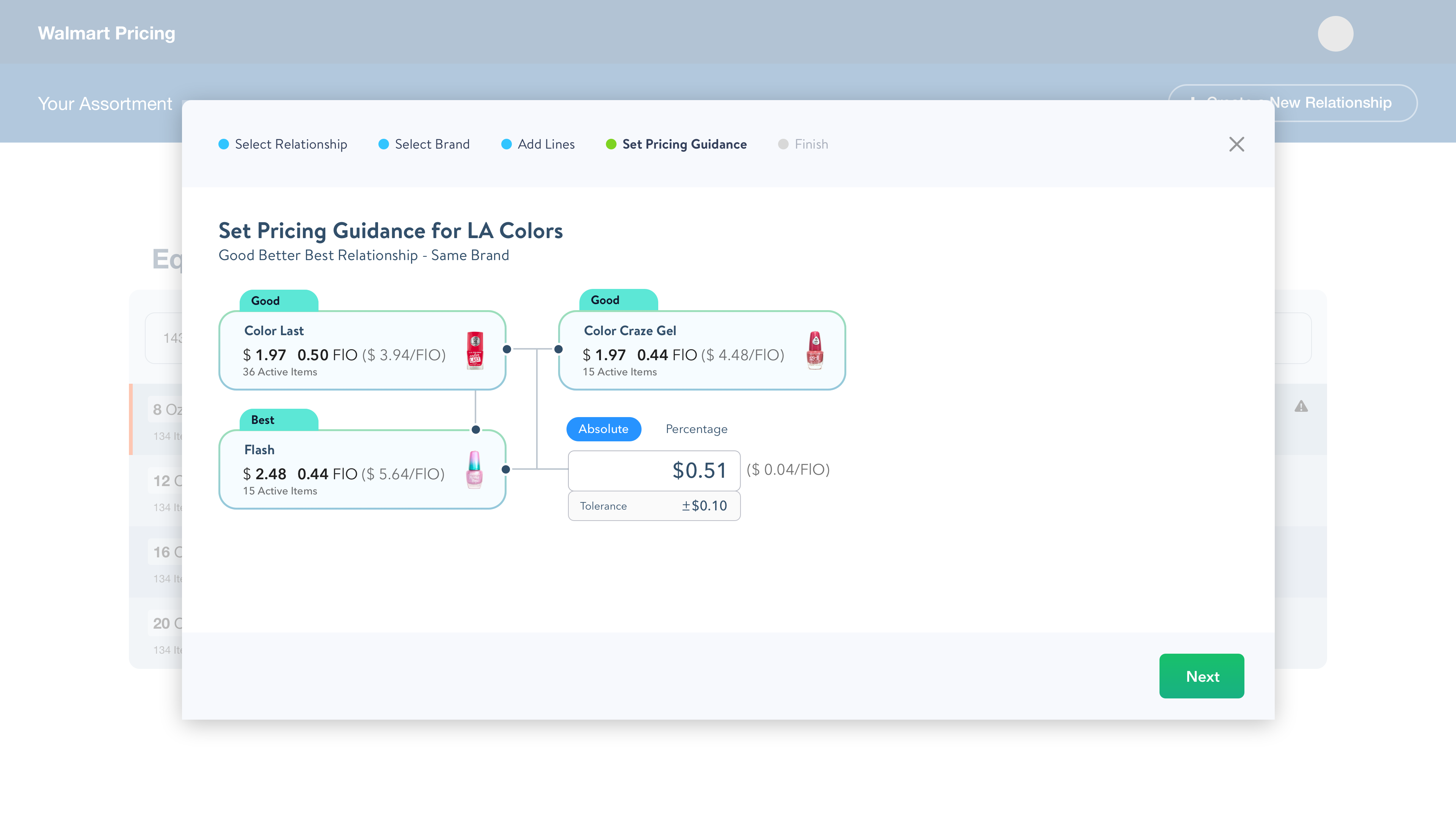The width and height of the screenshot is (1456, 819).
Task: Edit the Tolerance ±$0.10 field
Action: click(x=653, y=506)
